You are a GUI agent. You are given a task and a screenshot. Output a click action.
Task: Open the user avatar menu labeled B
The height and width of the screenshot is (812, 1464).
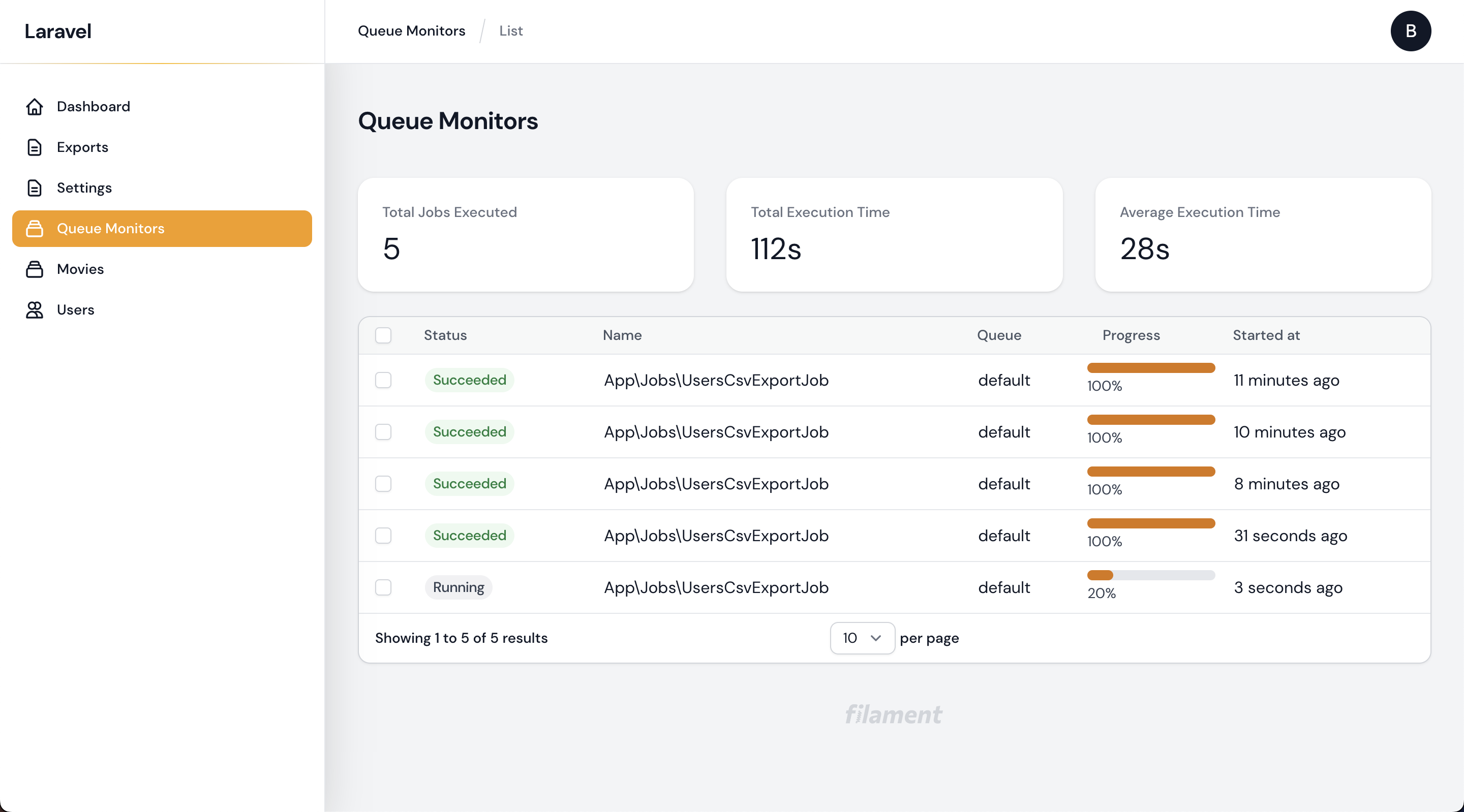[1411, 30]
